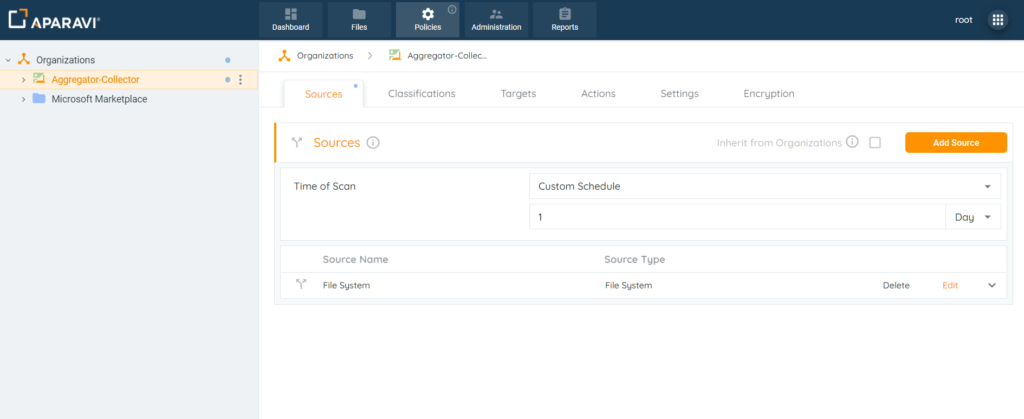Click the info badge on Policies button
The image size is (1024, 419).
coord(452,9)
